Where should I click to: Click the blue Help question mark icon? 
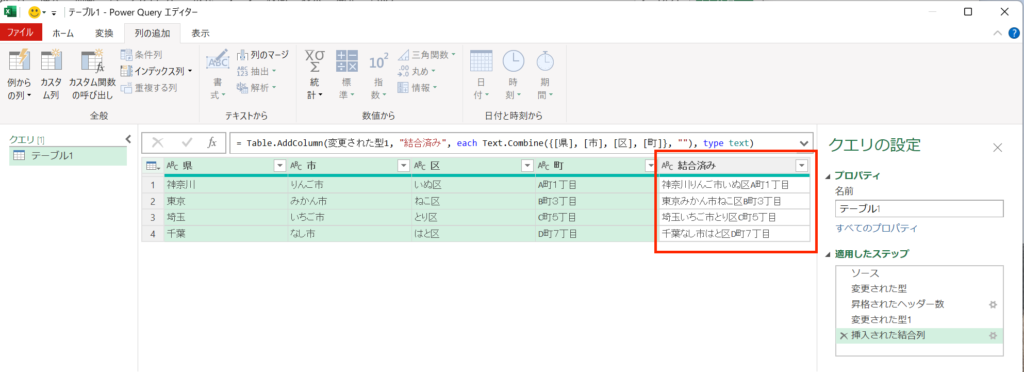tap(1014, 33)
